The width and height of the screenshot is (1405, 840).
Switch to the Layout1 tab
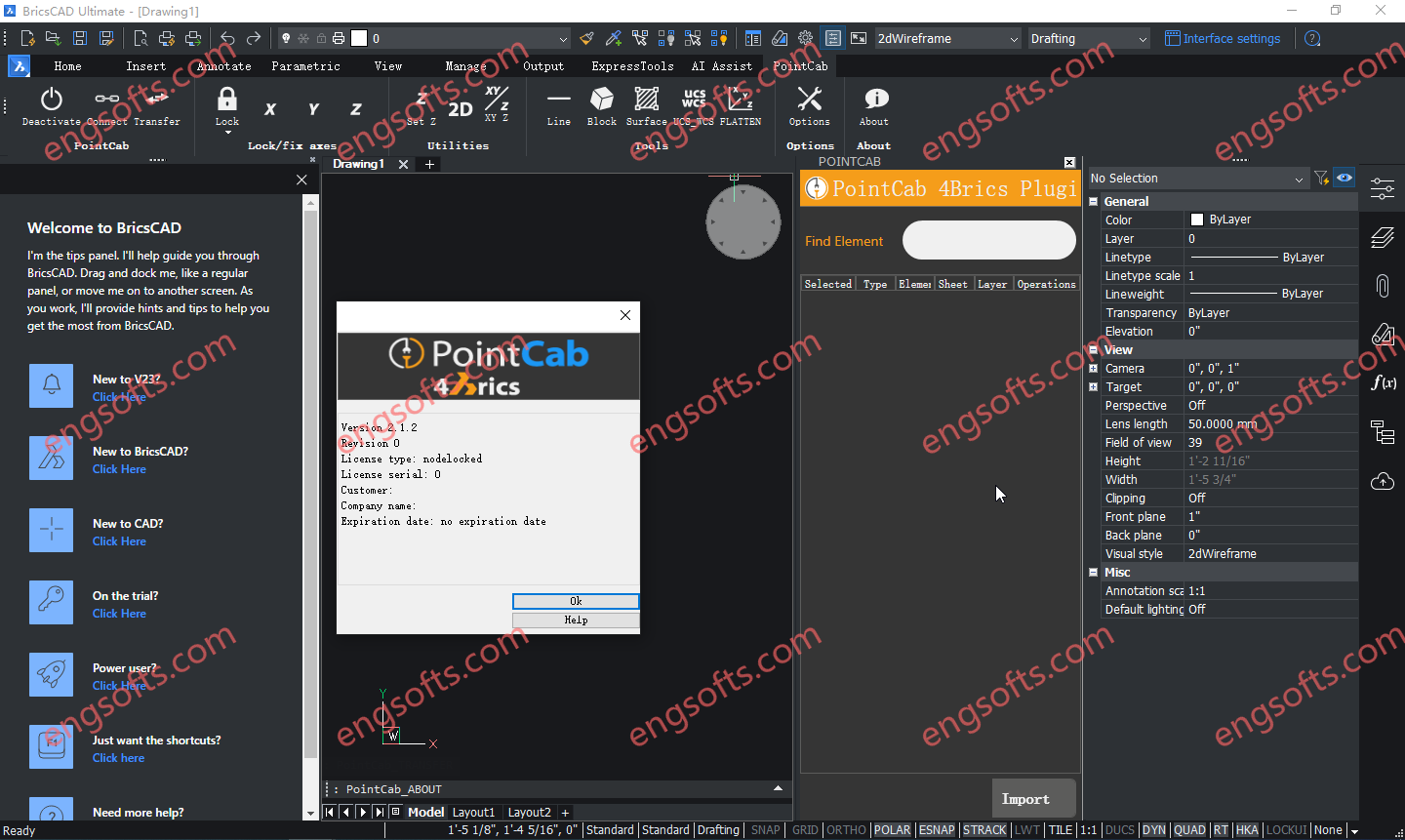473,813
